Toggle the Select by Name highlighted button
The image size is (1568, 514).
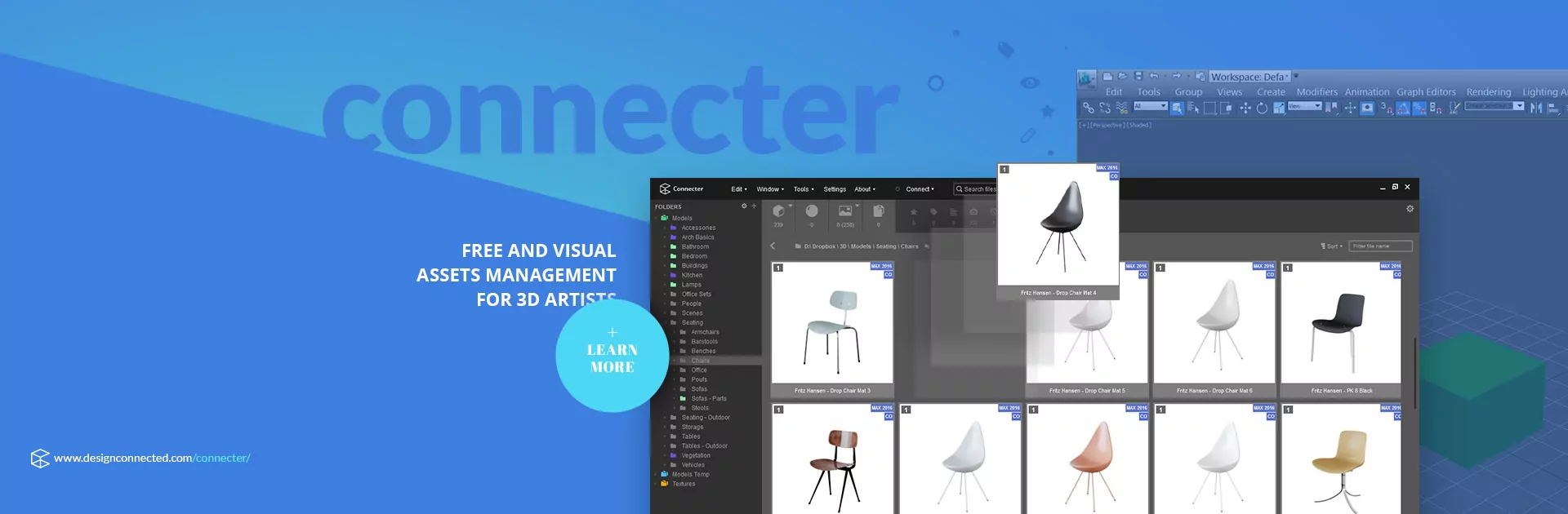[1177, 108]
